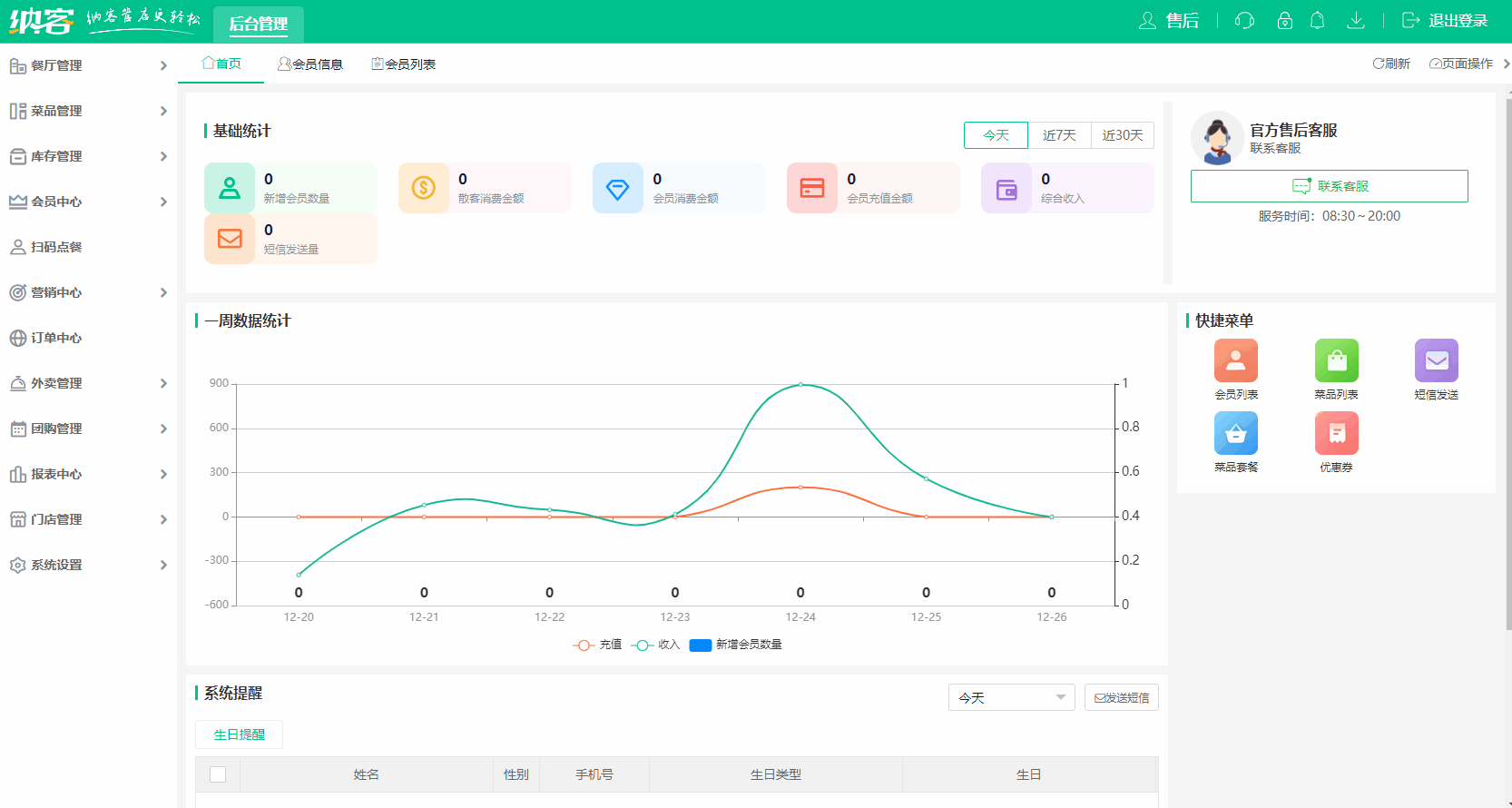
Task: Open the 菜品列表 shortcut icon
Action: click(x=1336, y=361)
